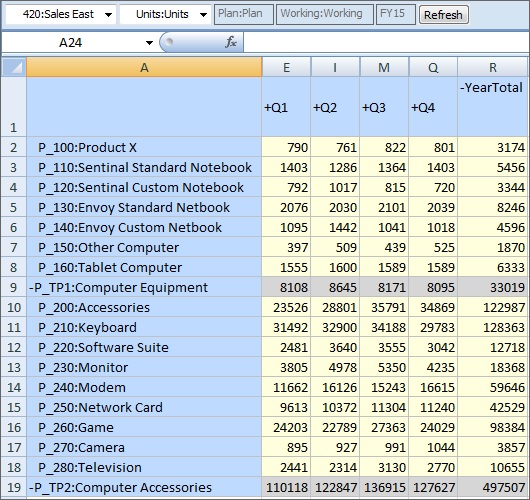Select the P_230:Monitor cell
530x500 pixels.
coord(144,367)
